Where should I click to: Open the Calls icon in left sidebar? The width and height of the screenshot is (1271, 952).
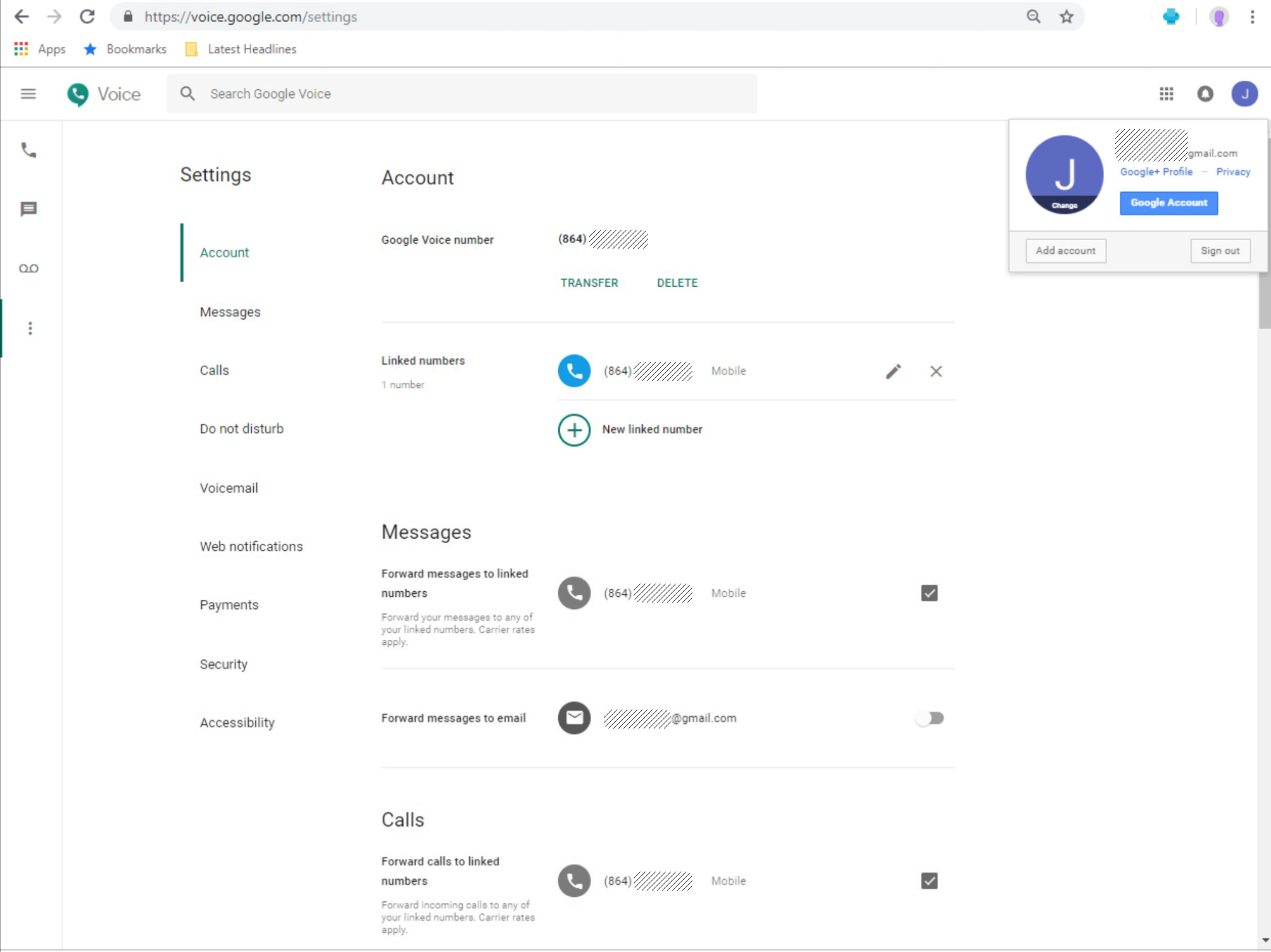(x=28, y=150)
